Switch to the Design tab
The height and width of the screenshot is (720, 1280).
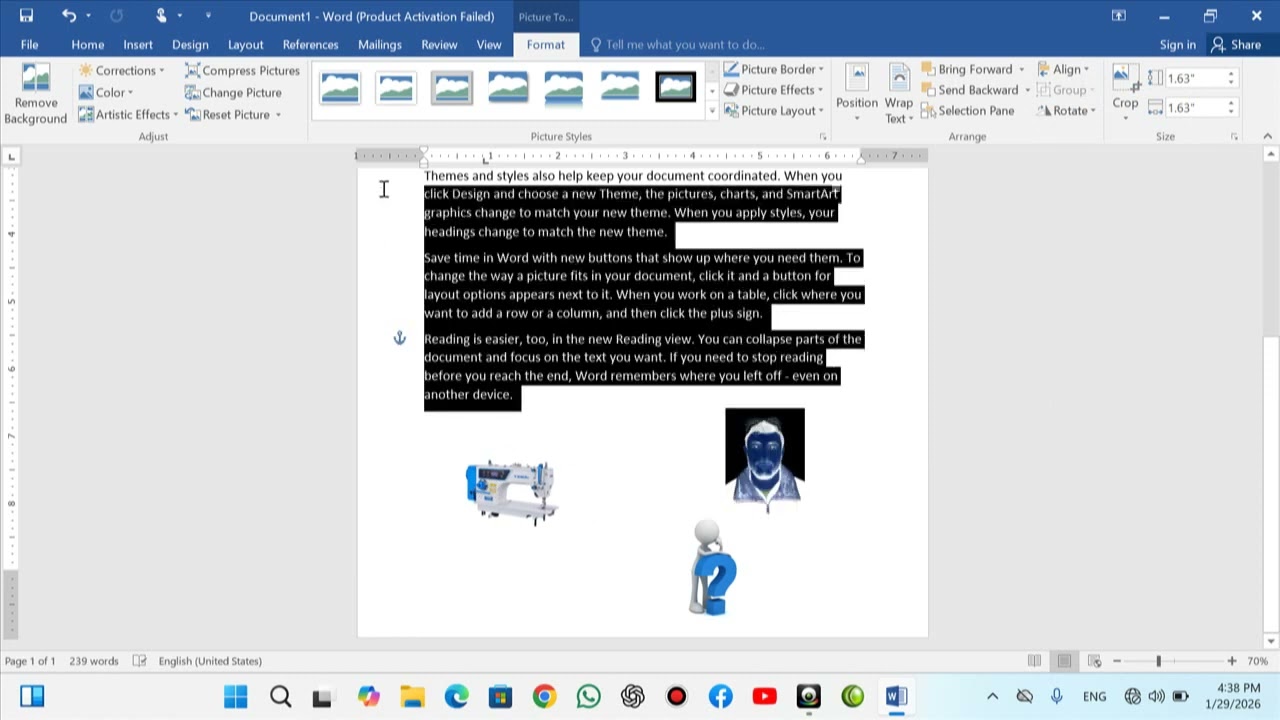[190, 44]
